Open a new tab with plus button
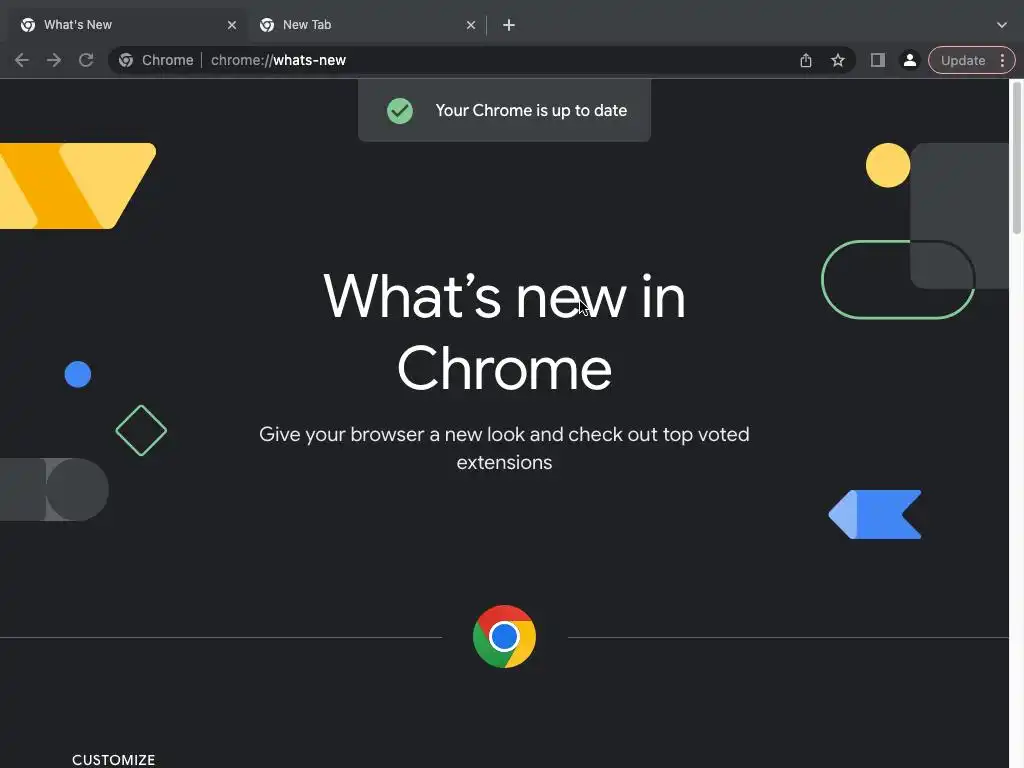The width and height of the screenshot is (1024, 768). point(509,25)
